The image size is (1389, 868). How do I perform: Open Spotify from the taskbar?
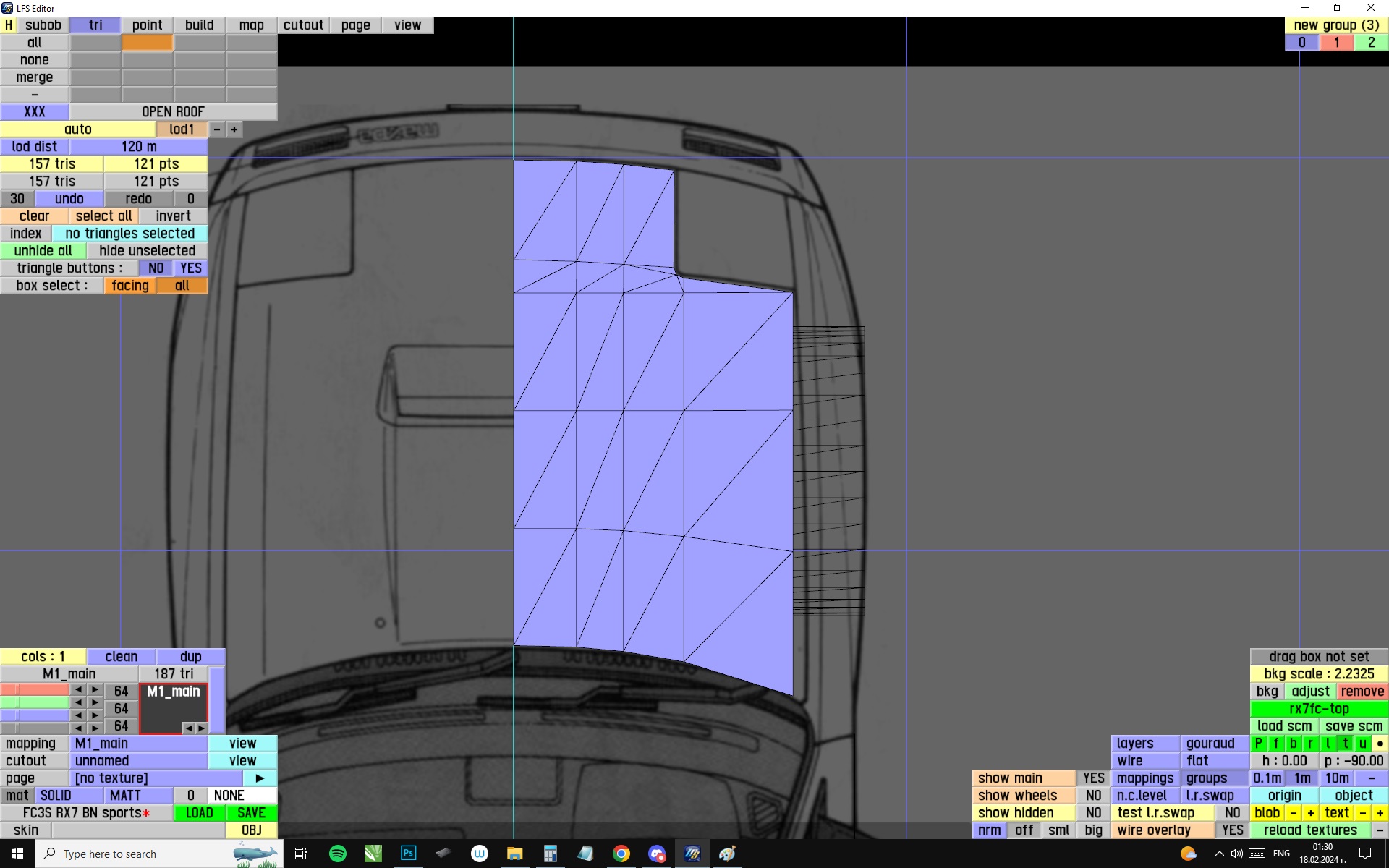tap(337, 854)
